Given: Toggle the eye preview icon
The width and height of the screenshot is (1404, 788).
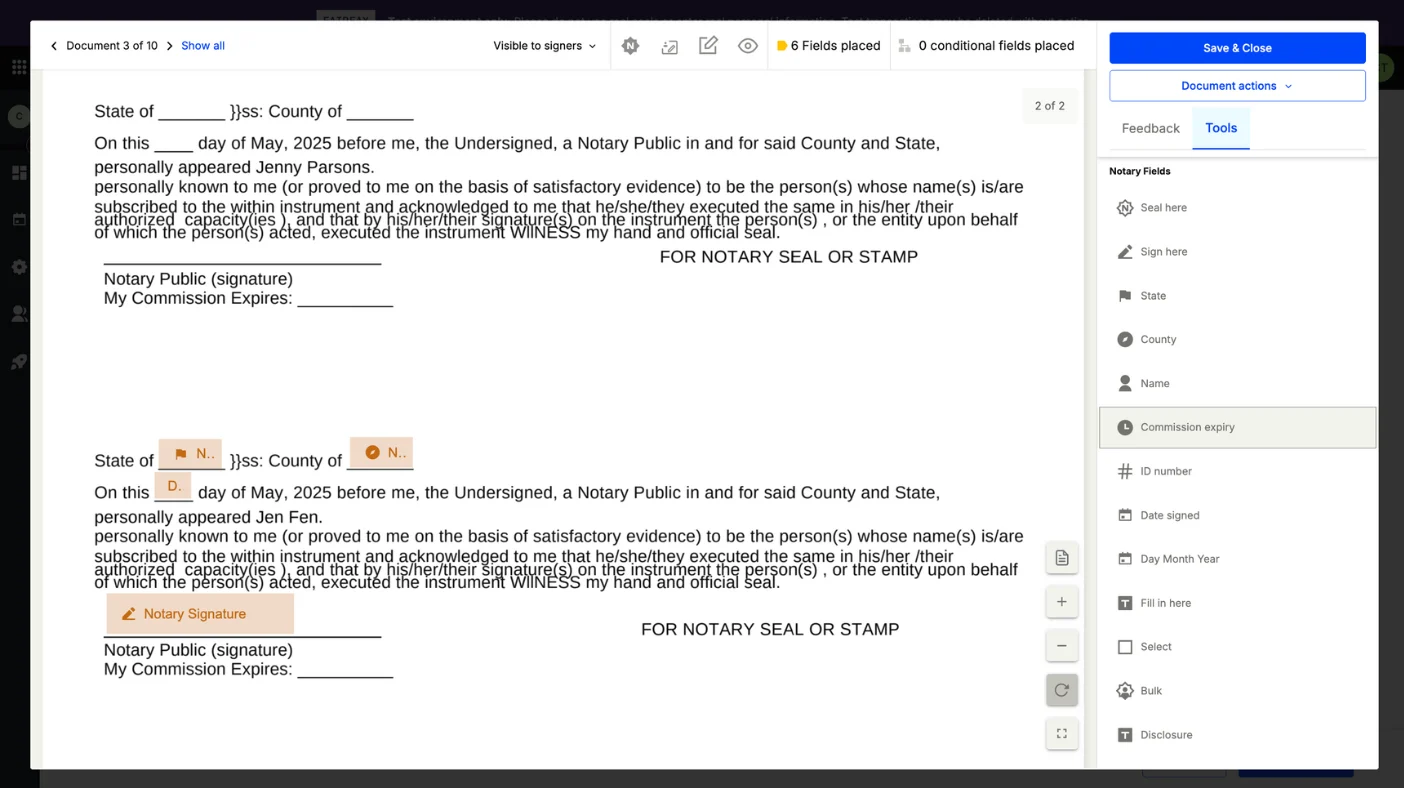Looking at the screenshot, I should (747, 46).
